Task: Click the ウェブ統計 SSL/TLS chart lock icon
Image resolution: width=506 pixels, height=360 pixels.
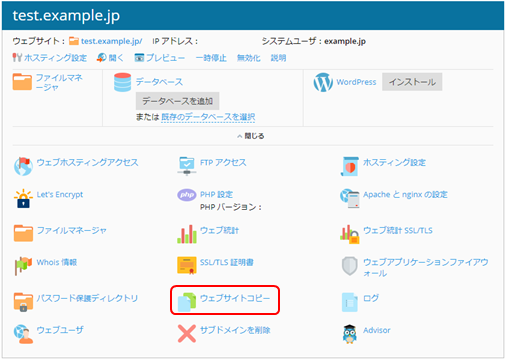Action: tap(350, 234)
